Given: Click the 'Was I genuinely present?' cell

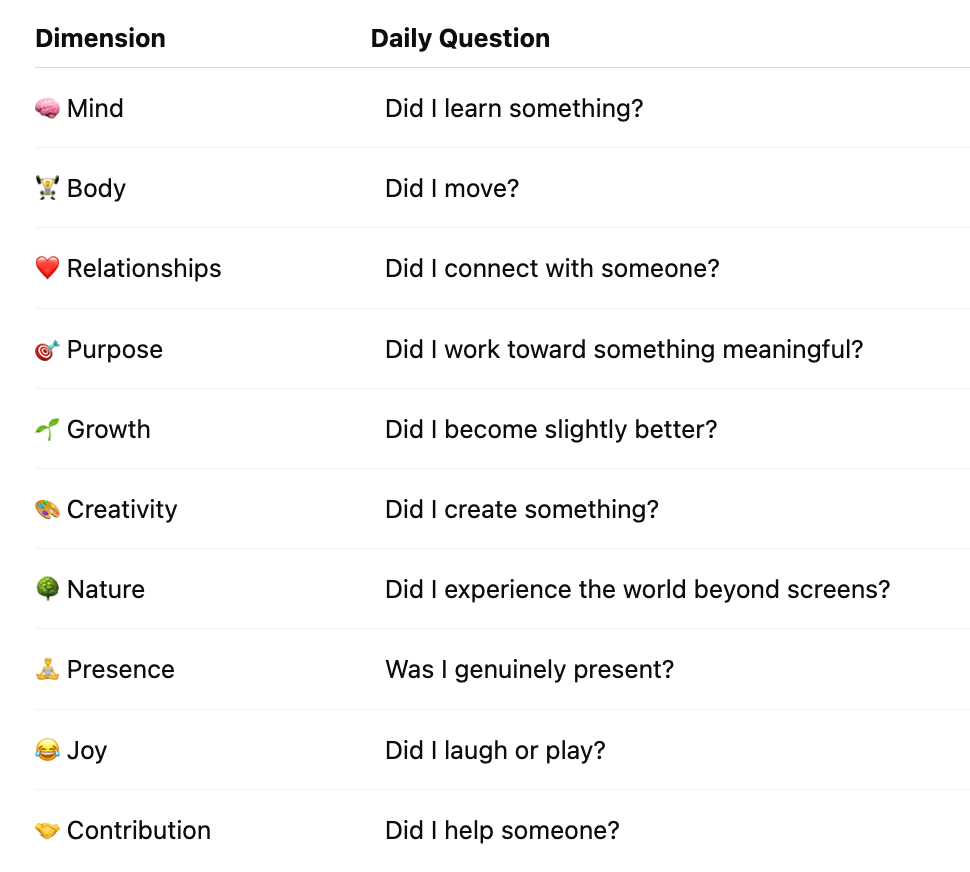Looking at the screenshot, I should (x=529, y=669).
